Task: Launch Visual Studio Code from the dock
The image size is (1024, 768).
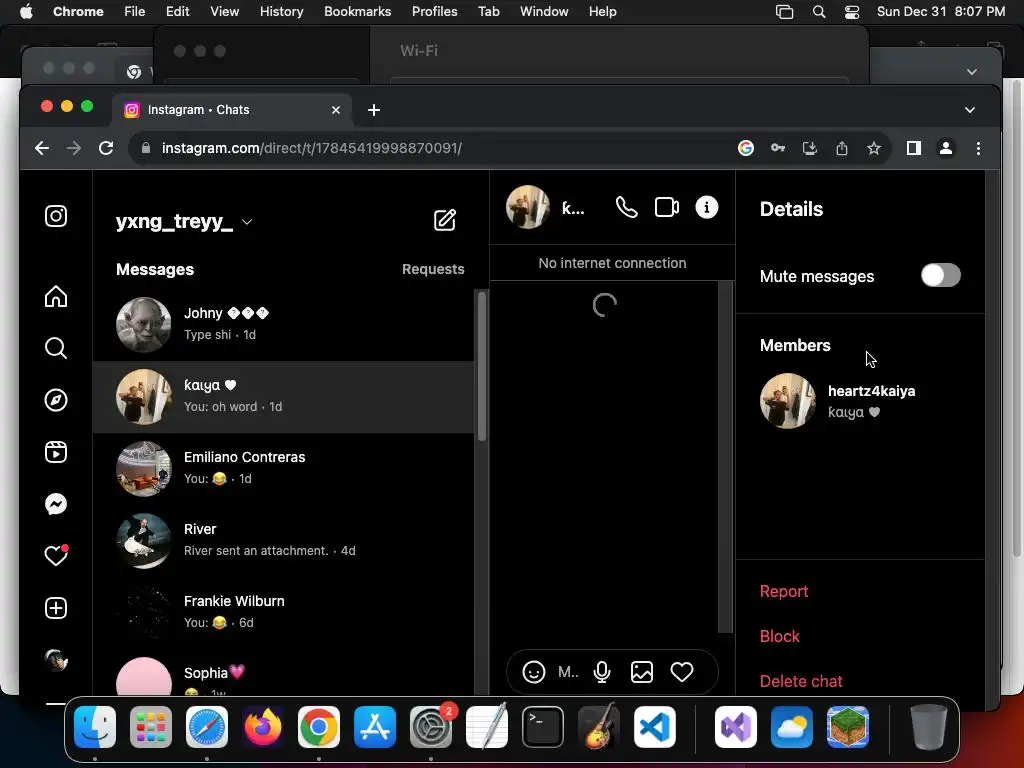Action: tap(654, 727)
